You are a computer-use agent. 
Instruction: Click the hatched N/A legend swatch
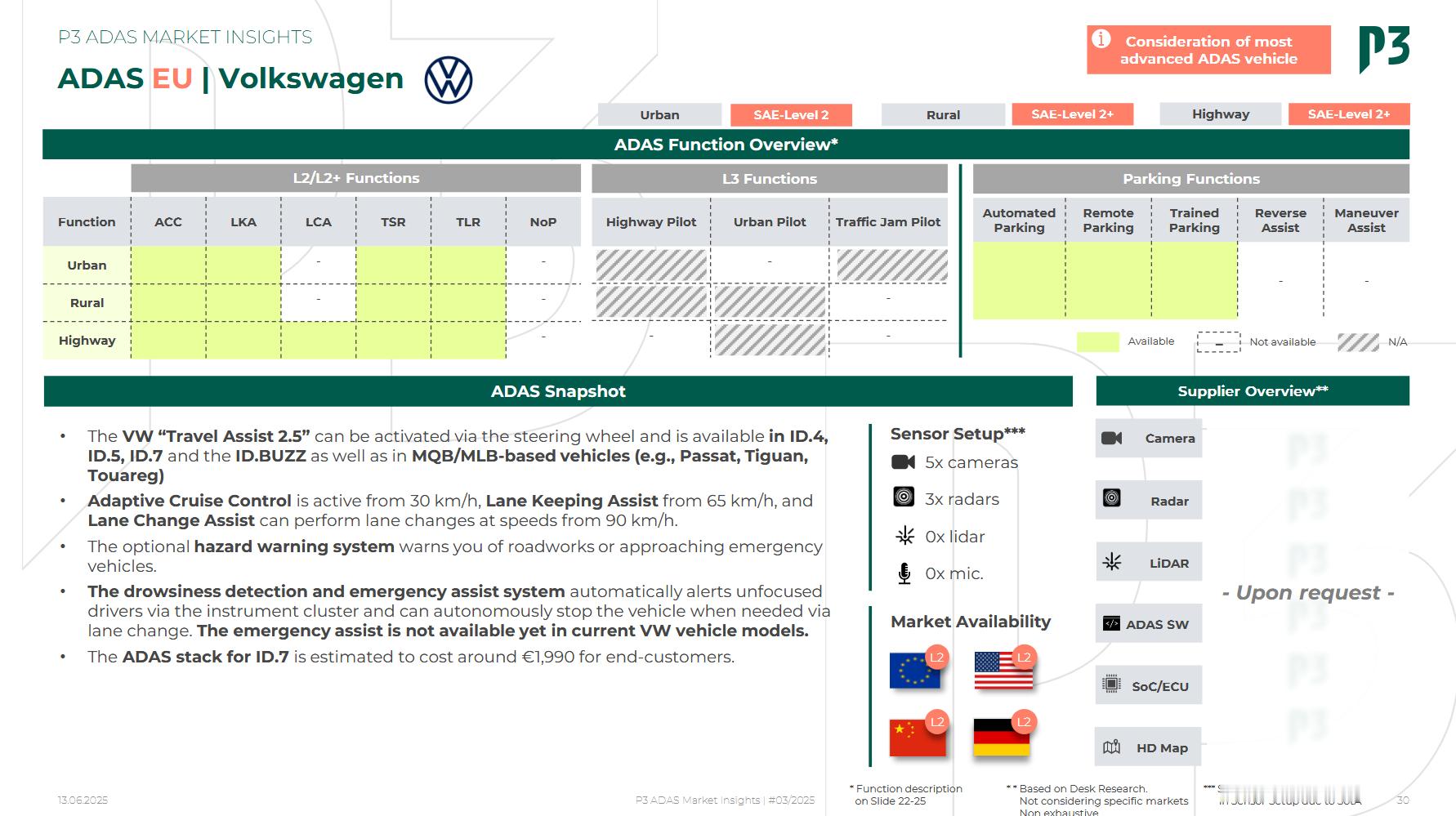pyautogui.click(x=1358, y=341)
